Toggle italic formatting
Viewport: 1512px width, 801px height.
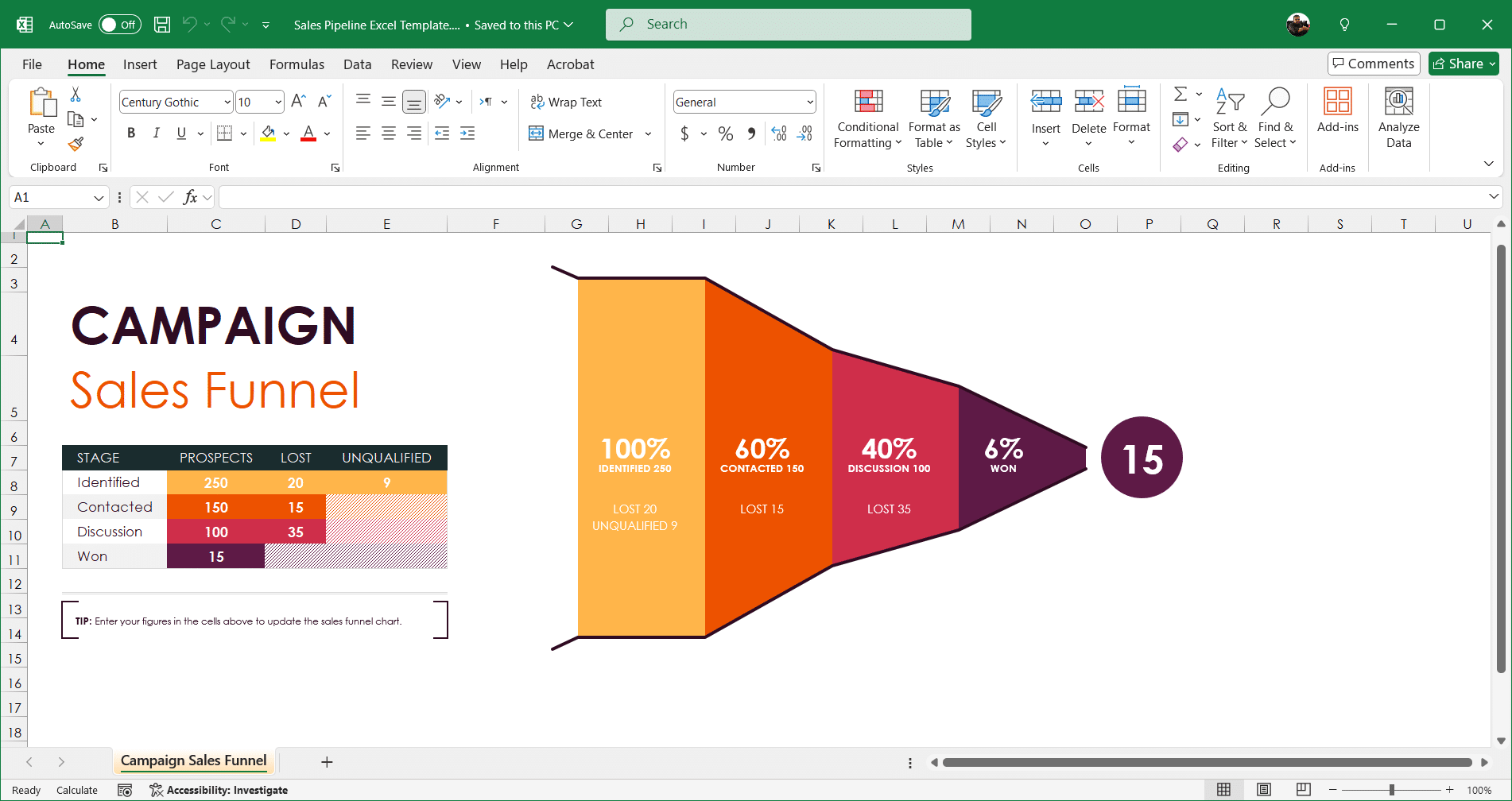click(156, 133)
